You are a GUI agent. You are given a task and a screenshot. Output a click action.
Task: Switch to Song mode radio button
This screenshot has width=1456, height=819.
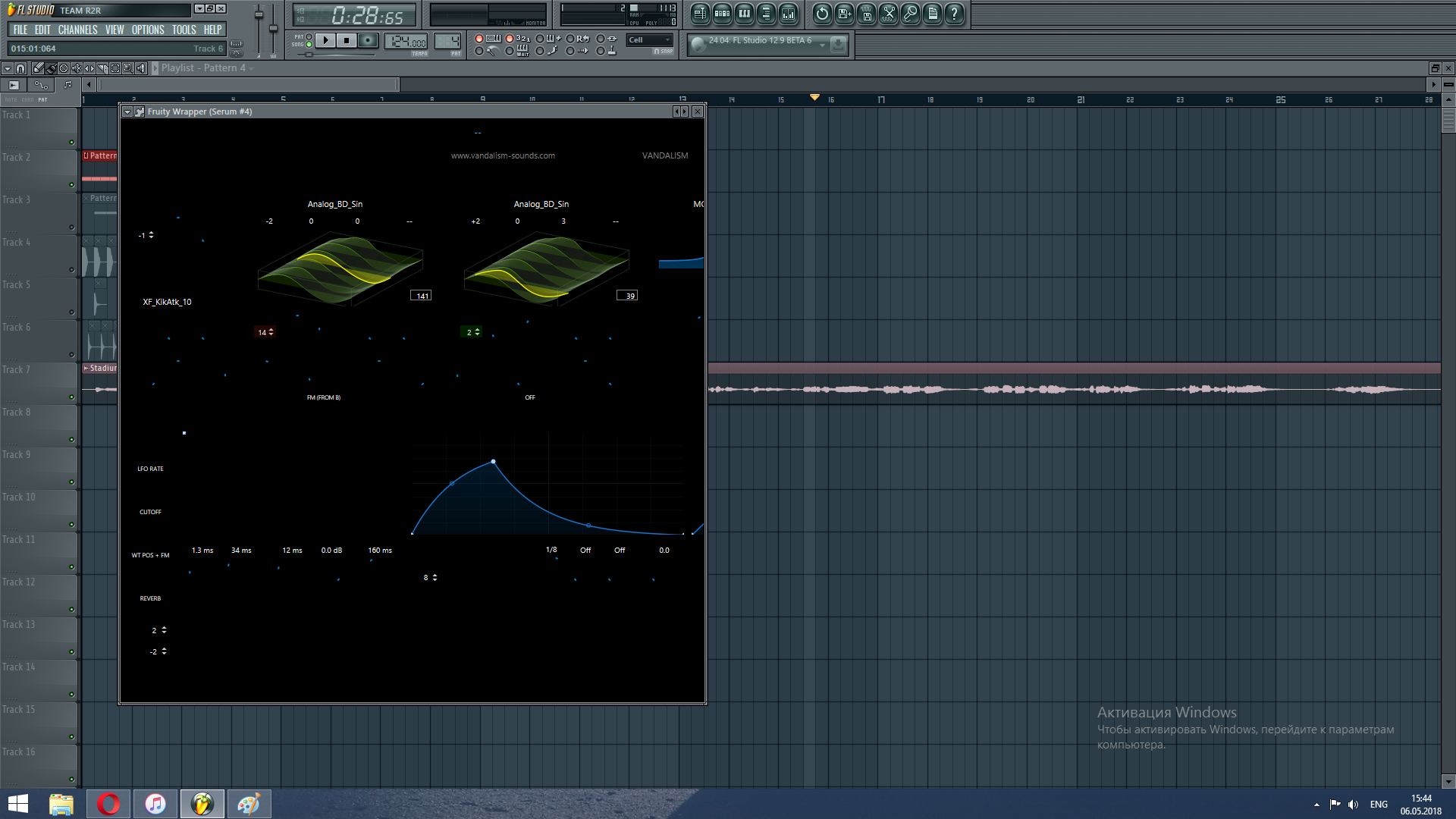pyautogui.click(x=309, y=45)
